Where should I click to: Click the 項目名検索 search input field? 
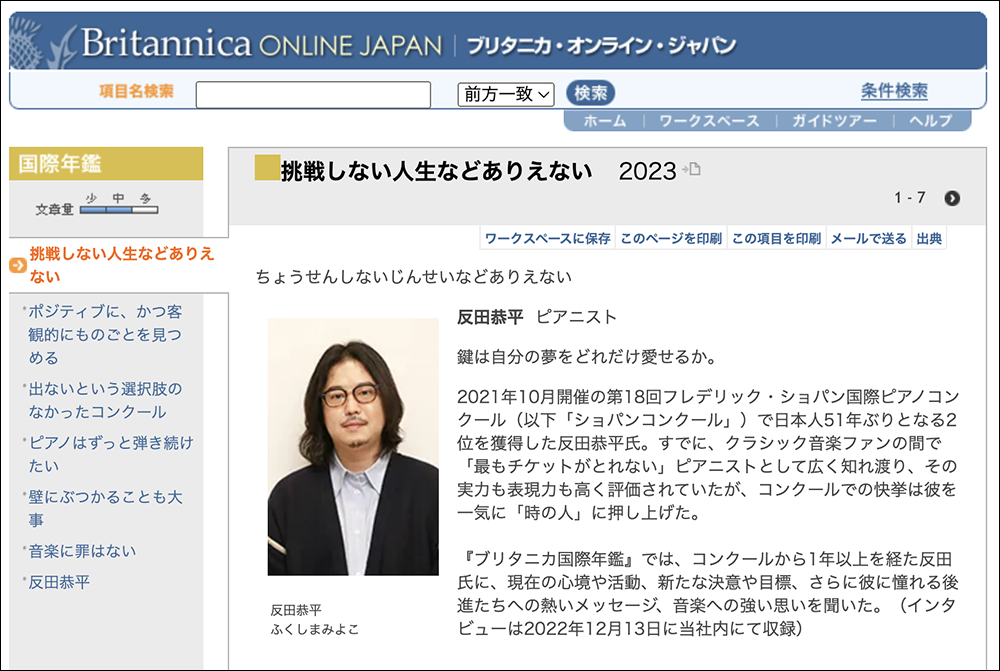pyautogui.click(x=313, y=95)
